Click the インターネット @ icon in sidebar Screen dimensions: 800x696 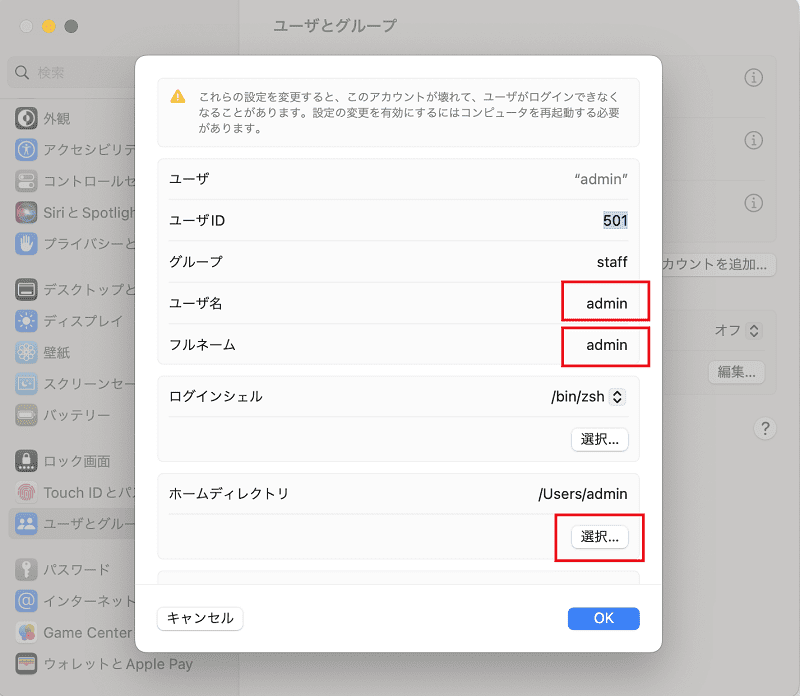click(26, 601)
